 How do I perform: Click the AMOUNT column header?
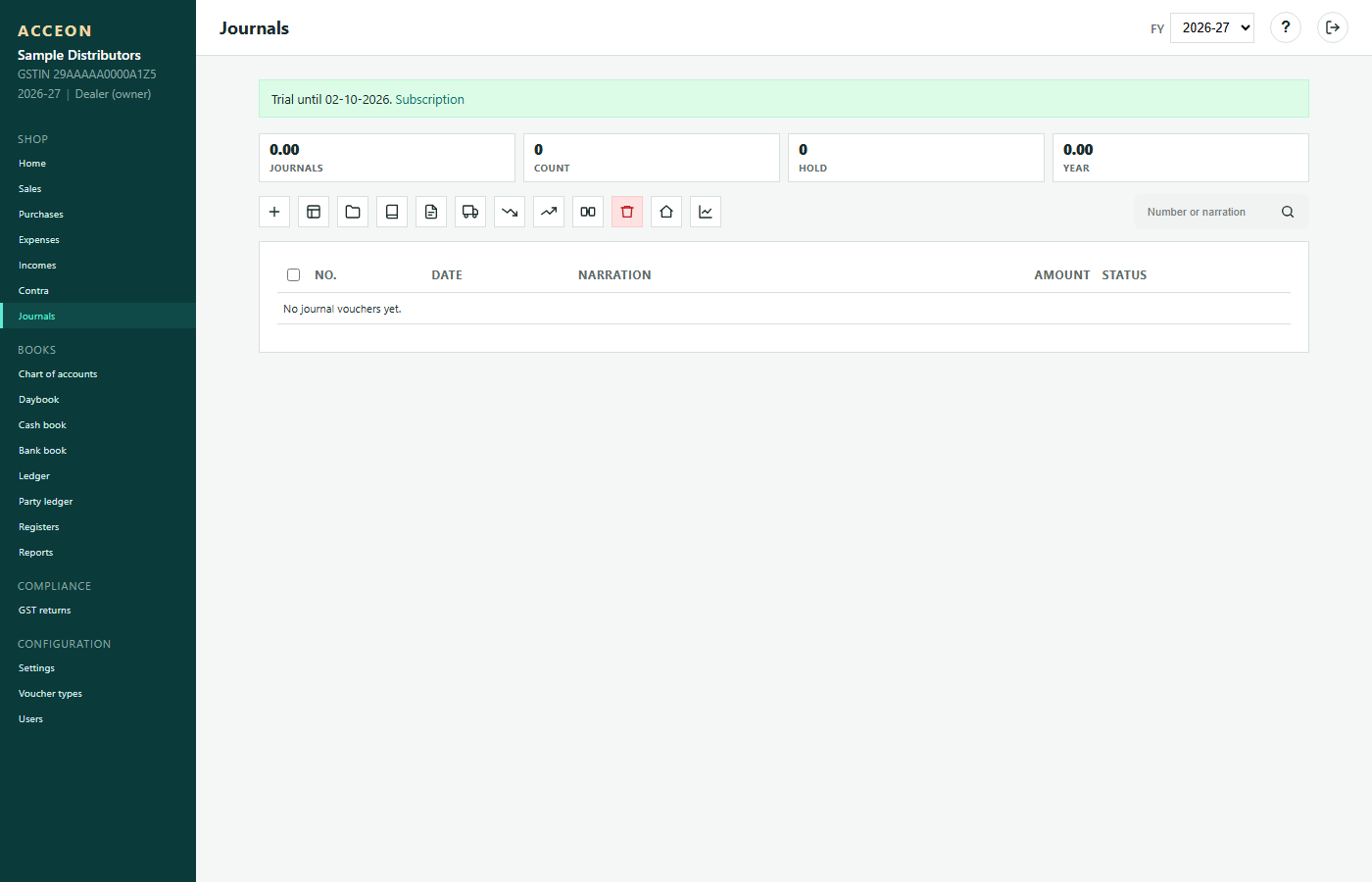click(x=1061, y=275)
